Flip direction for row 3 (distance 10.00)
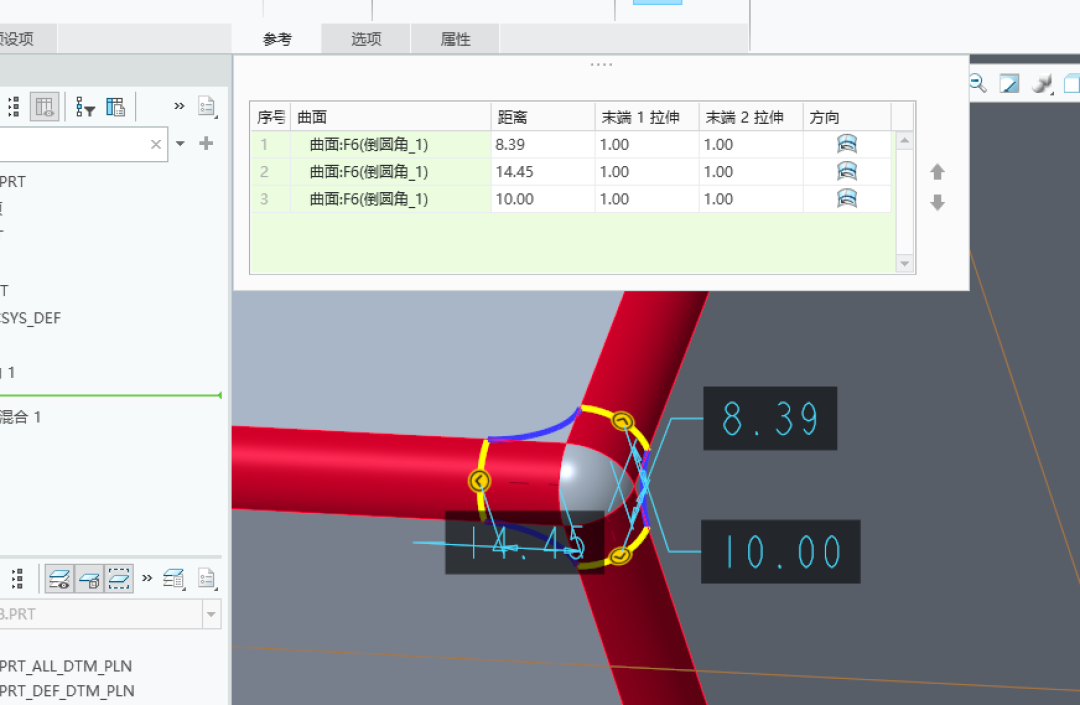 [x=847, y=199]
